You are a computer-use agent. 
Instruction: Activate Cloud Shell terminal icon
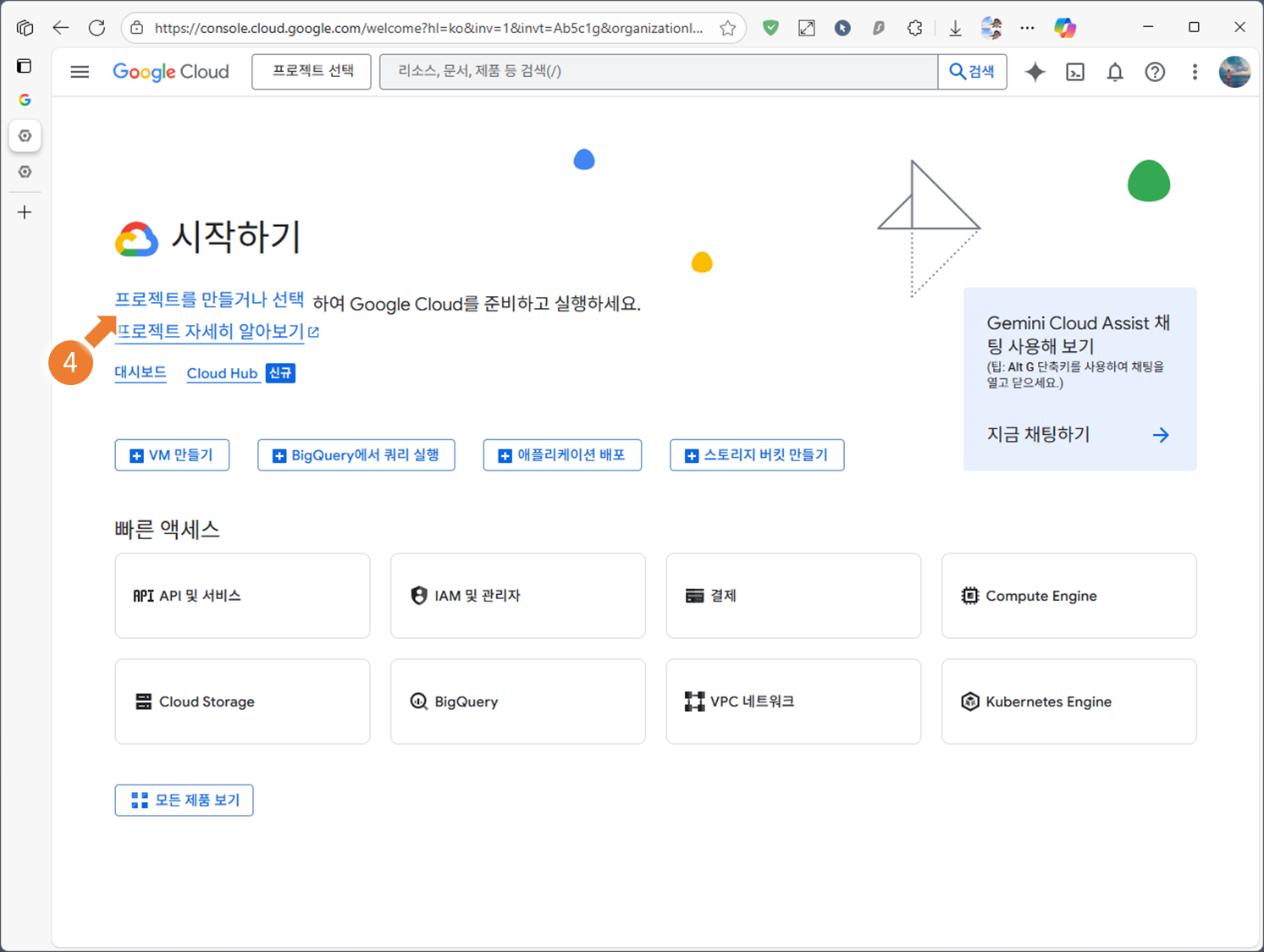(x=1075, y=72)
